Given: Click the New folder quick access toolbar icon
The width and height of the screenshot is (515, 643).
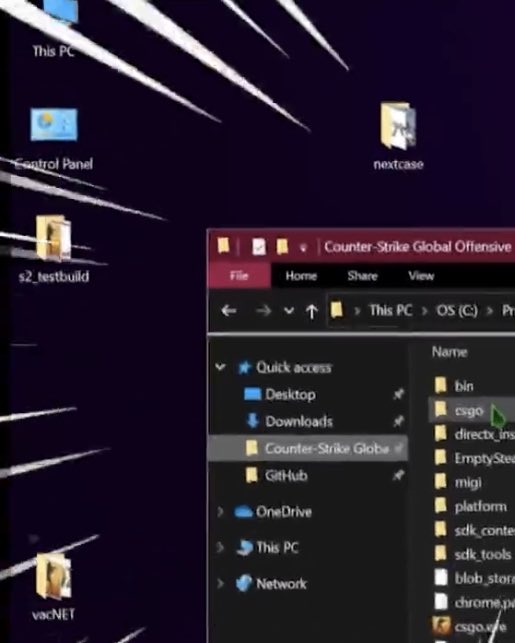Looking at the screenshot, I should point(282,246).
